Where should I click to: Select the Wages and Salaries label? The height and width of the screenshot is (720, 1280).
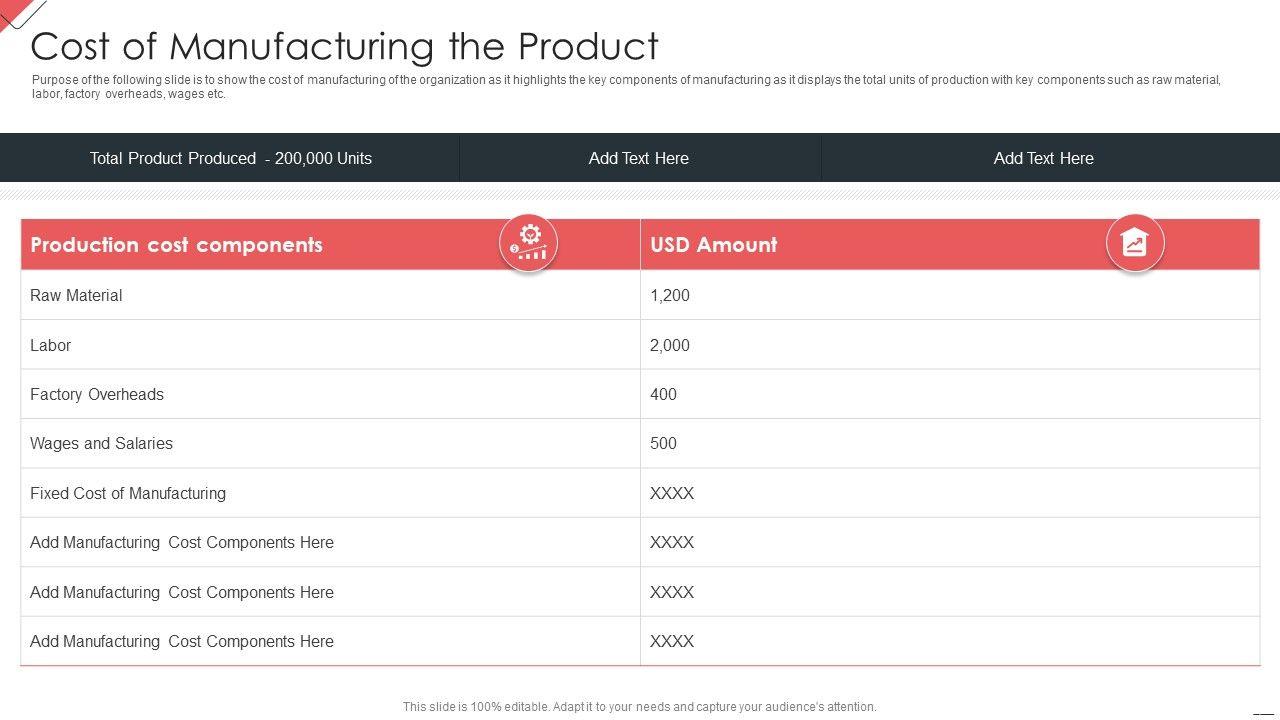tap(101, 443)
